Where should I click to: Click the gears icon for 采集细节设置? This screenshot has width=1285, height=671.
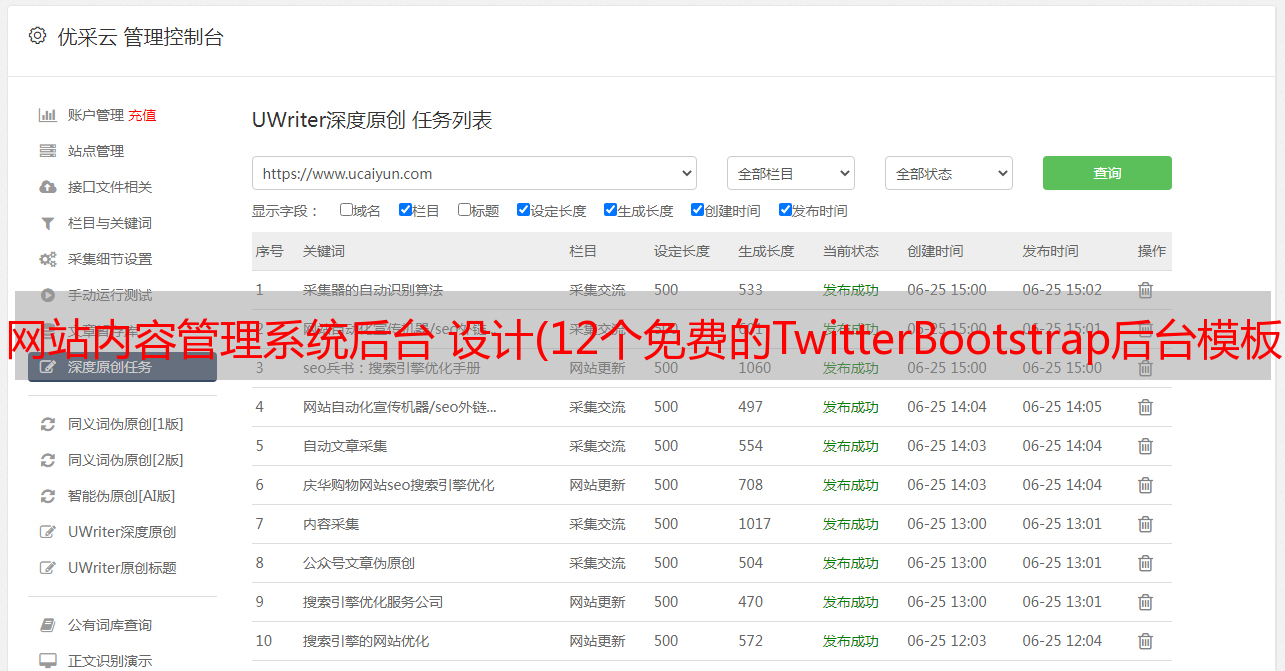point(47,259)
